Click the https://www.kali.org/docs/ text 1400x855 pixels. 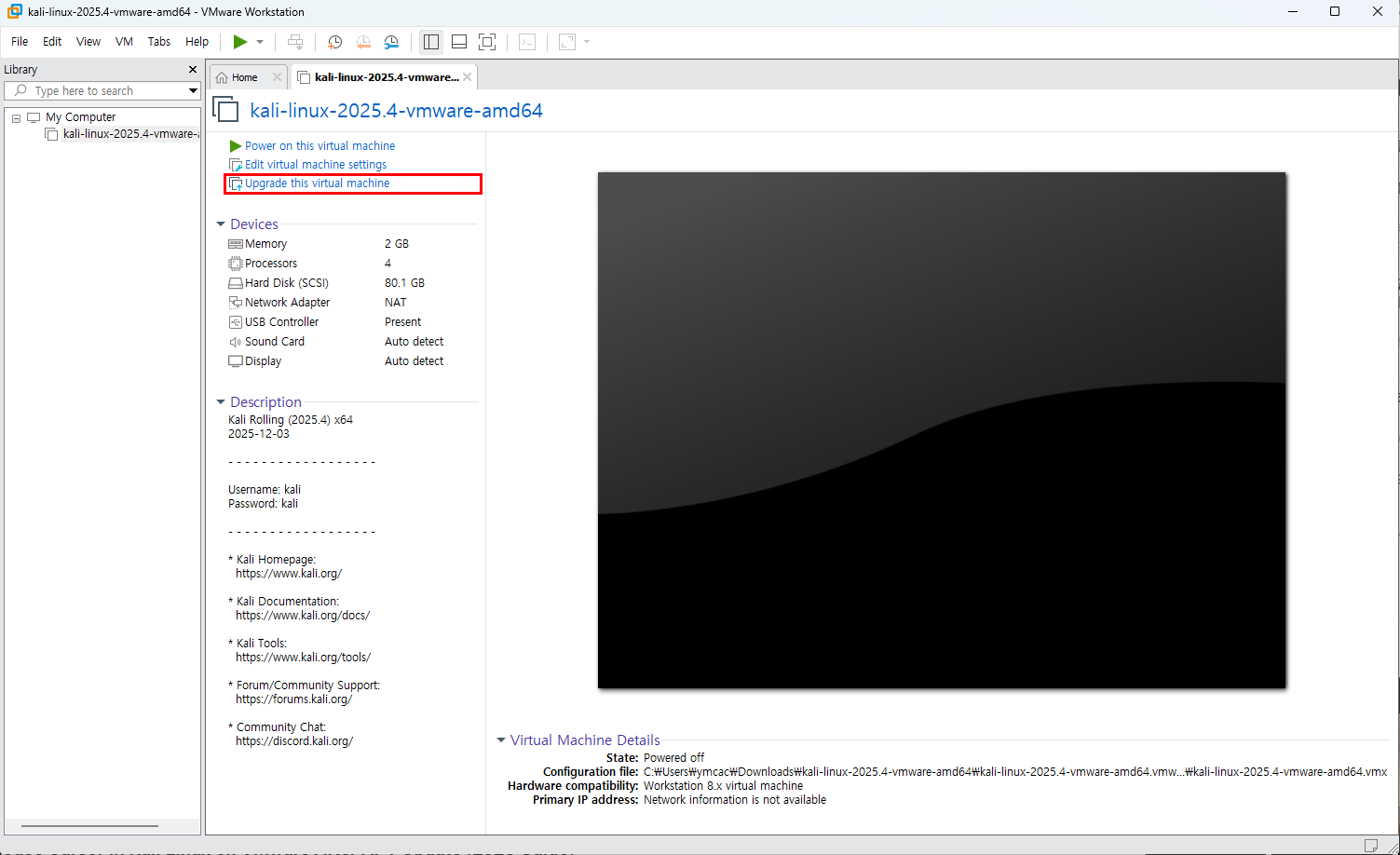tap(303, 616)
